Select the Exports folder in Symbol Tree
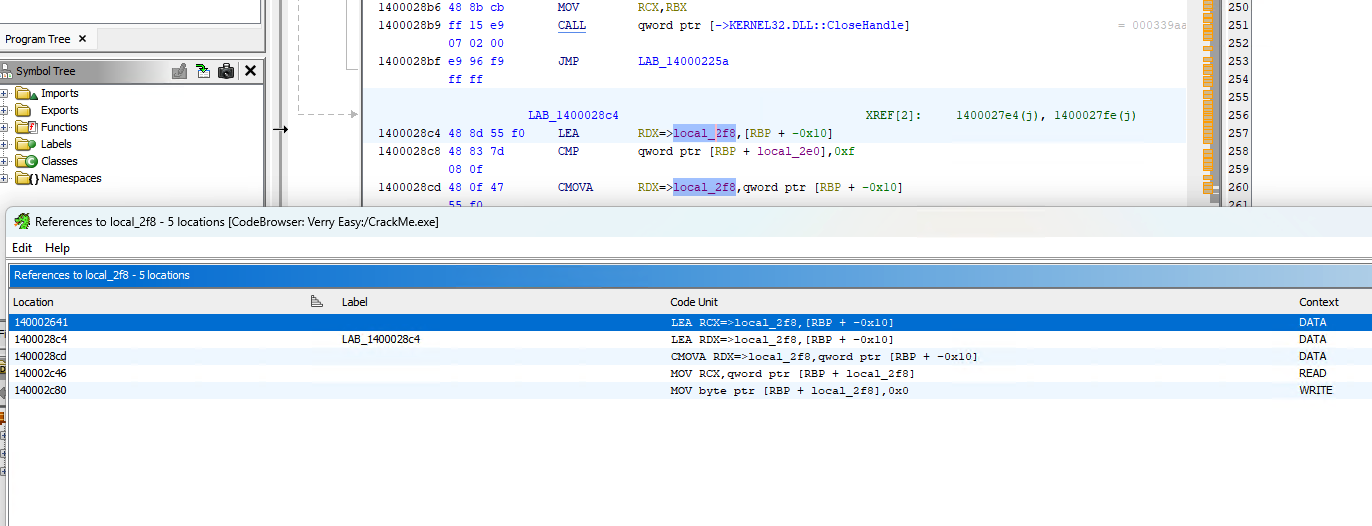1372x526 pixels. (59, 111)
